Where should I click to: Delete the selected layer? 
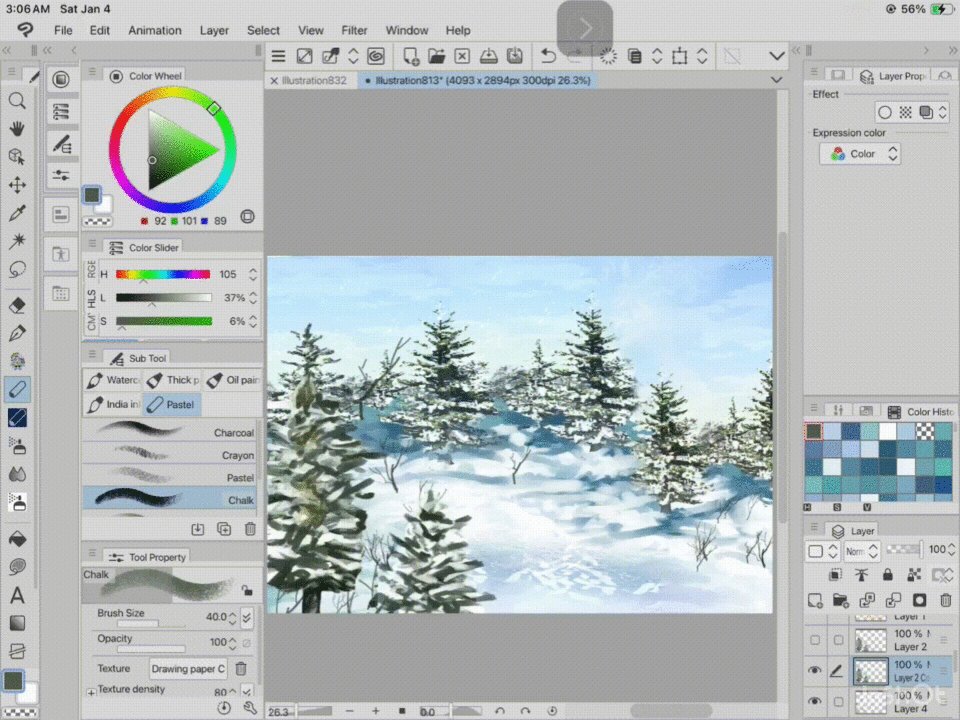[946, 601]
